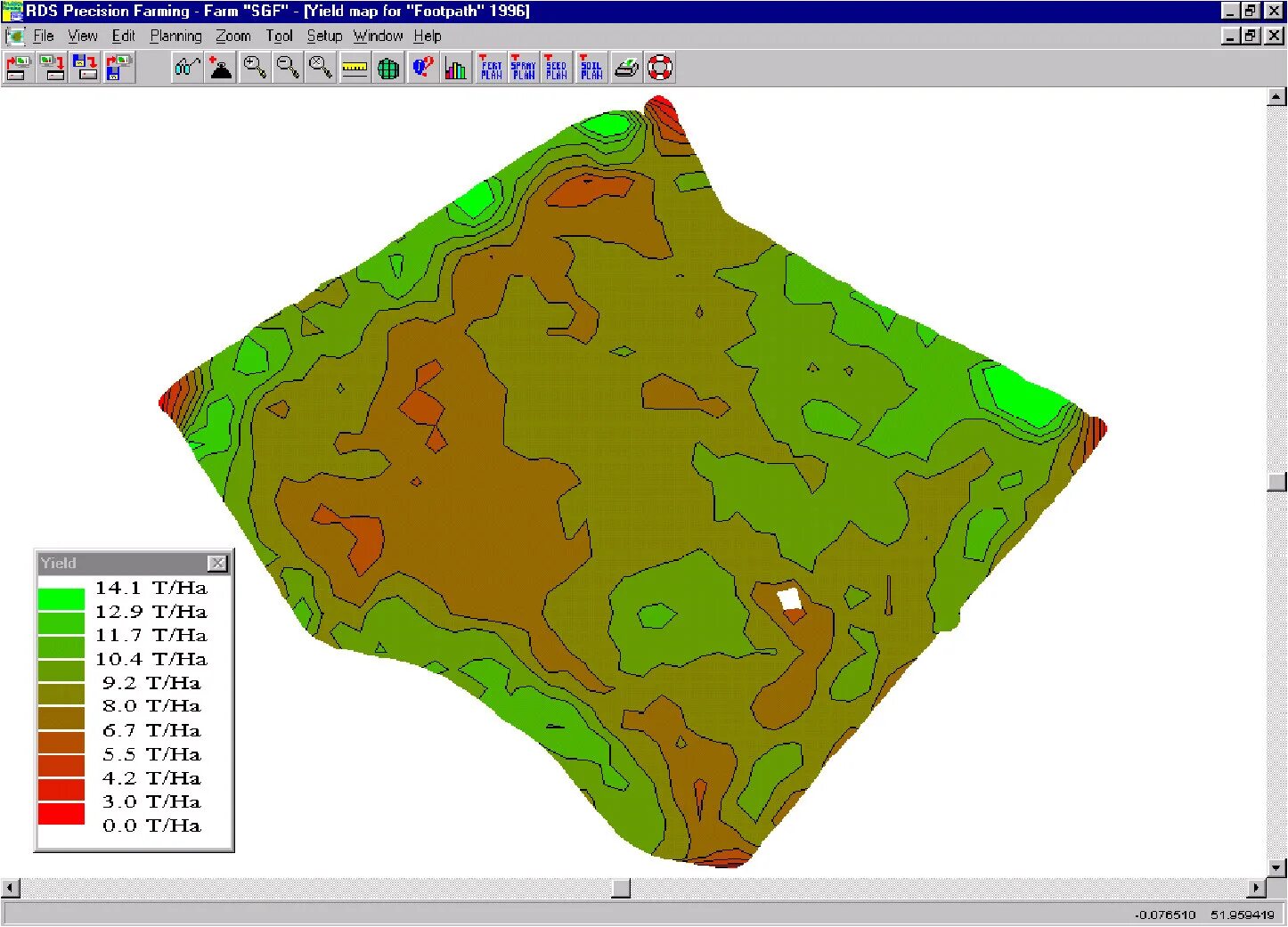Close the Yield legend panel

pyautogui.click(x=217, y=564)
